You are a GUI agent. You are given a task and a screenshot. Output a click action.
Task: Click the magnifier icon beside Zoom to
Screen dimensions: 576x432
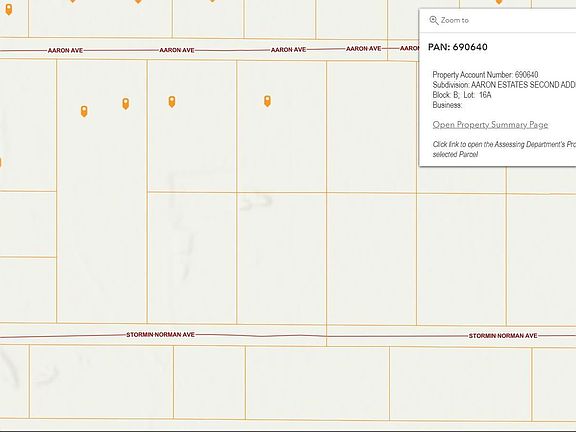coord(434,20)
